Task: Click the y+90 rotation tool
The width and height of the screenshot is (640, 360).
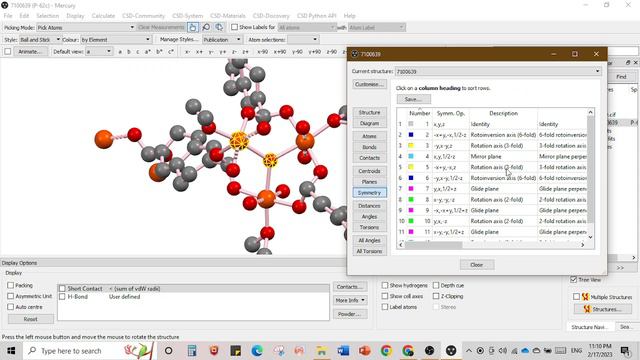Action: tap(314, 52)
